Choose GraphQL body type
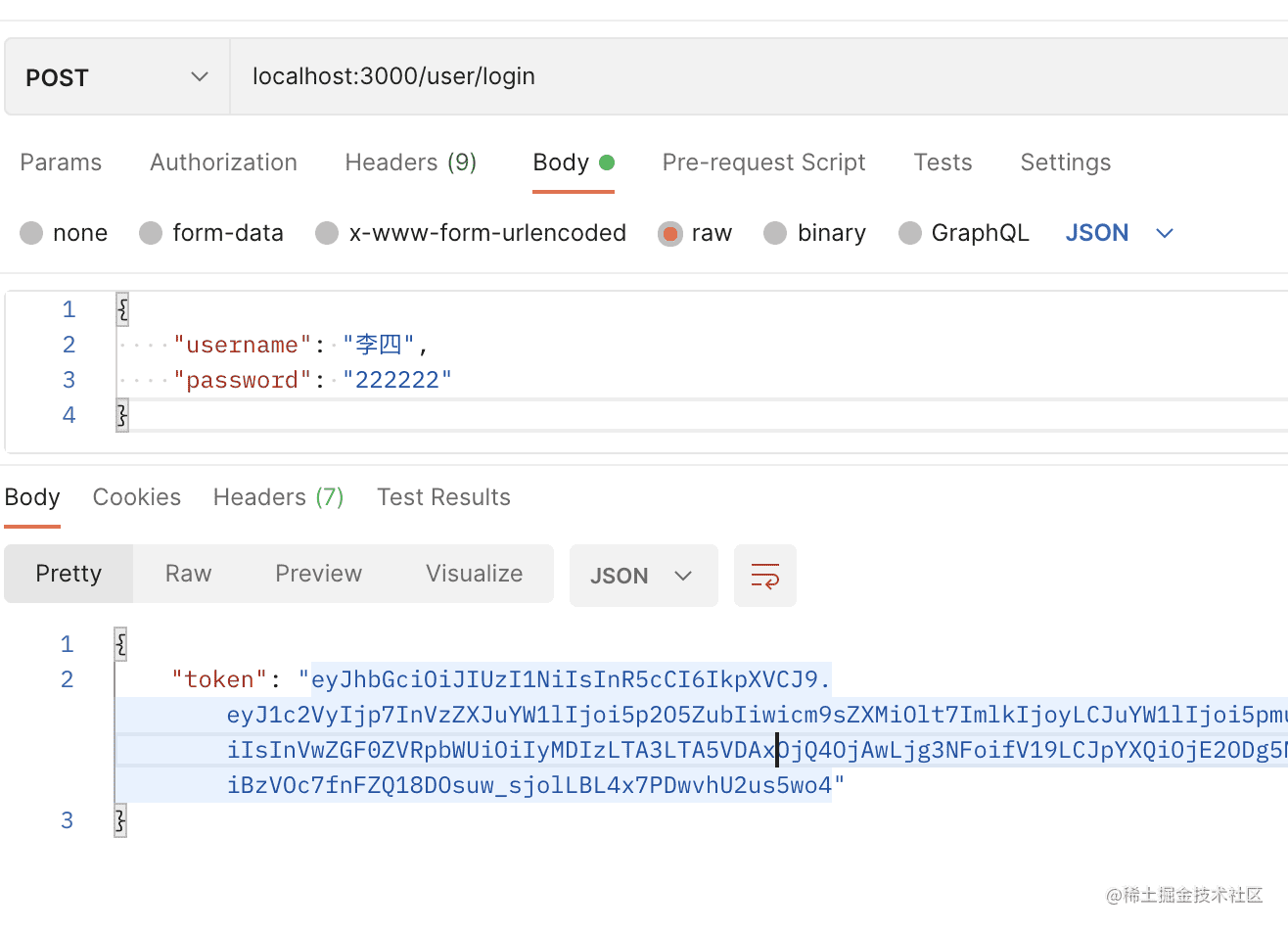This screenshot has height=930, width=1288. click(910, 233)
